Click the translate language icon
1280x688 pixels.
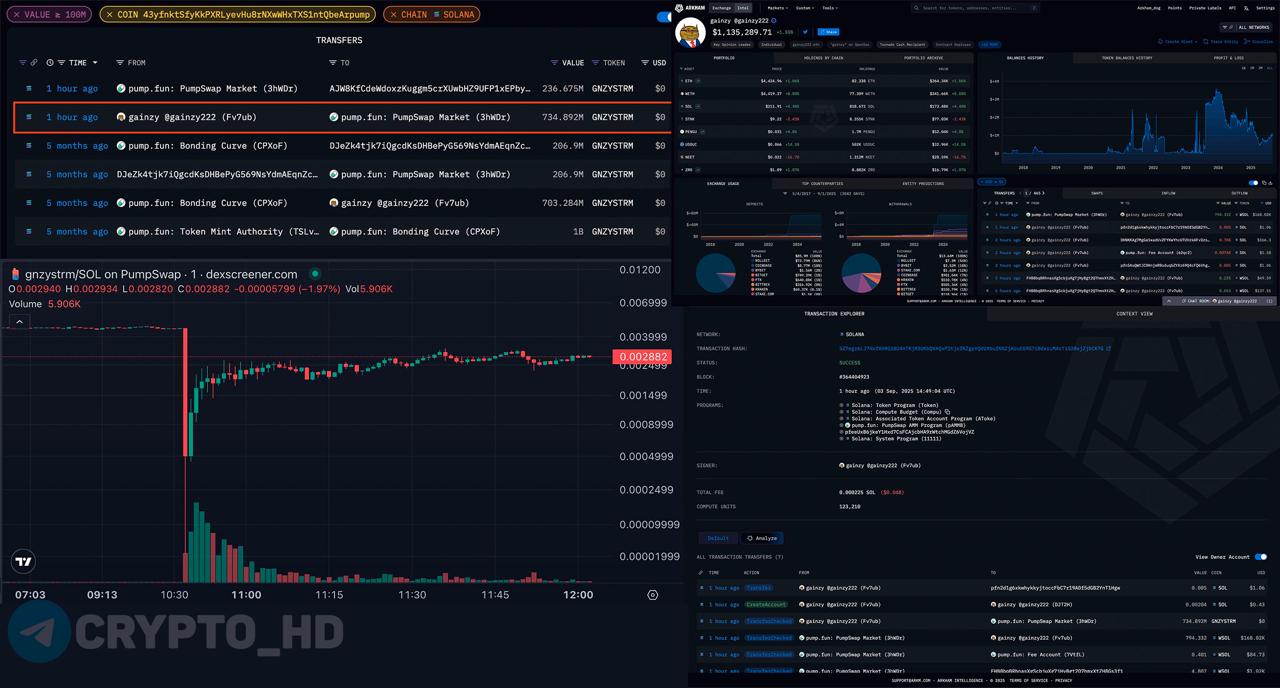1247,8
